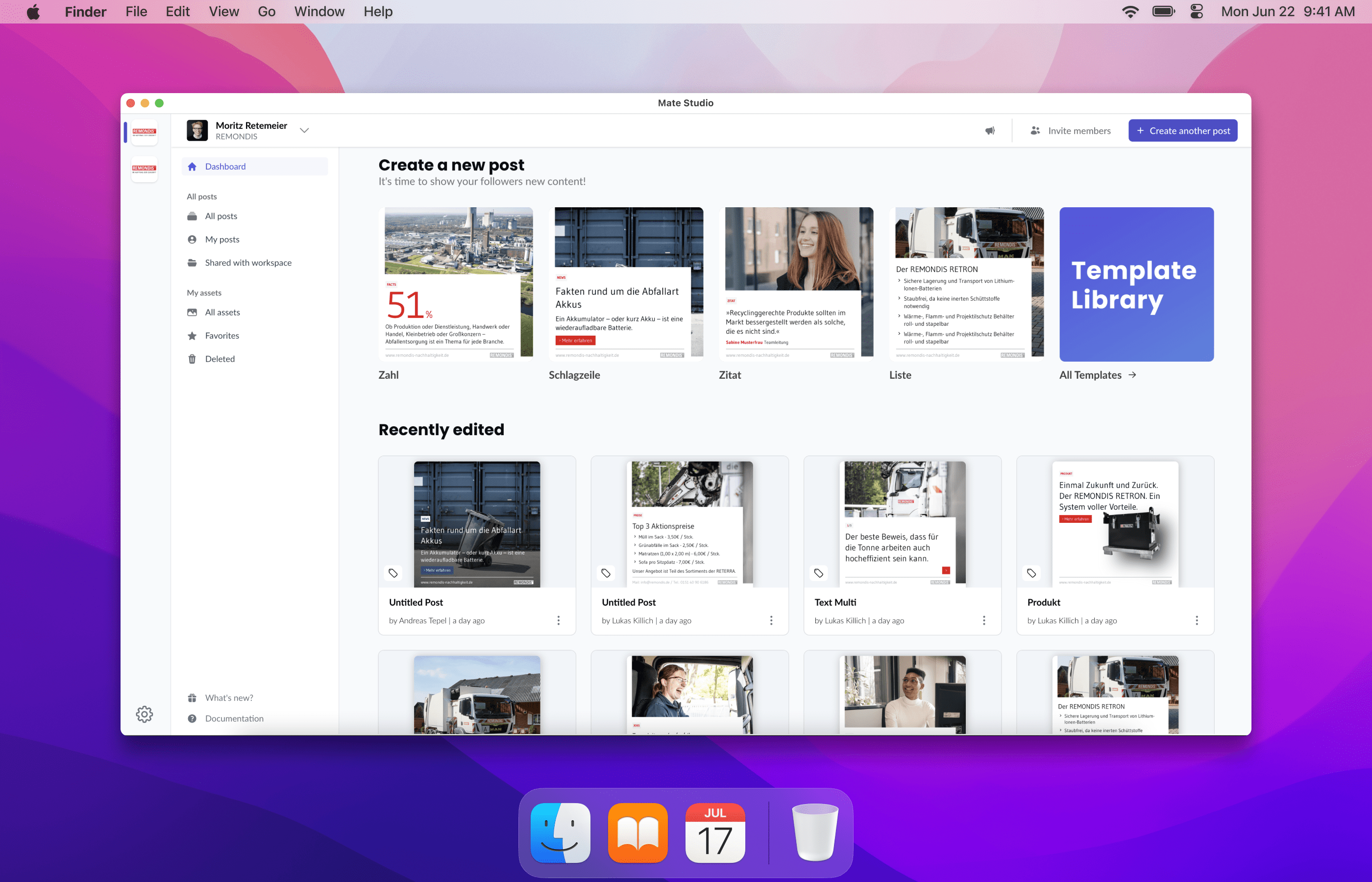The image size is (1372, 882).
Task: Open Favorites star in sidebar
Action: click(x=221, y=336)
